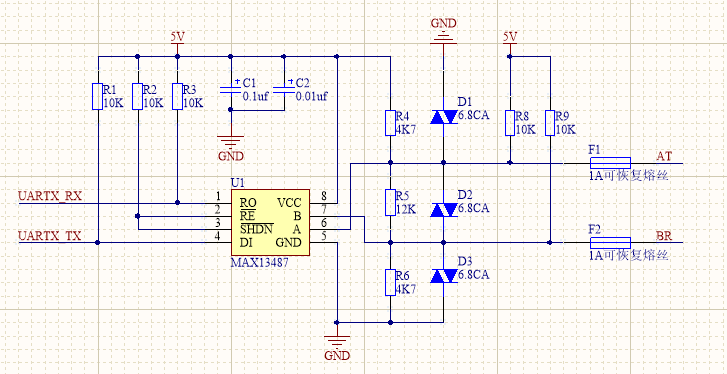
Task: Click the 0.1uf value of C1
Action: point(255,96)
